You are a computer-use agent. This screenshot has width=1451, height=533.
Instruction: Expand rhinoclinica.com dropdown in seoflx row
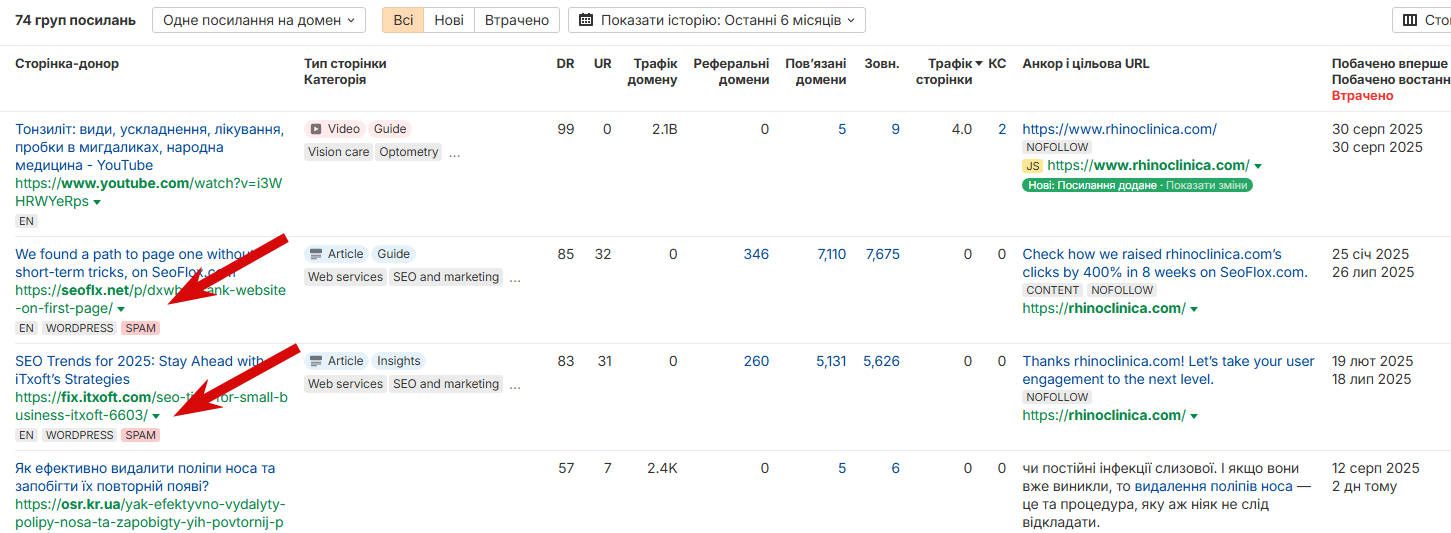point(1194,309)
